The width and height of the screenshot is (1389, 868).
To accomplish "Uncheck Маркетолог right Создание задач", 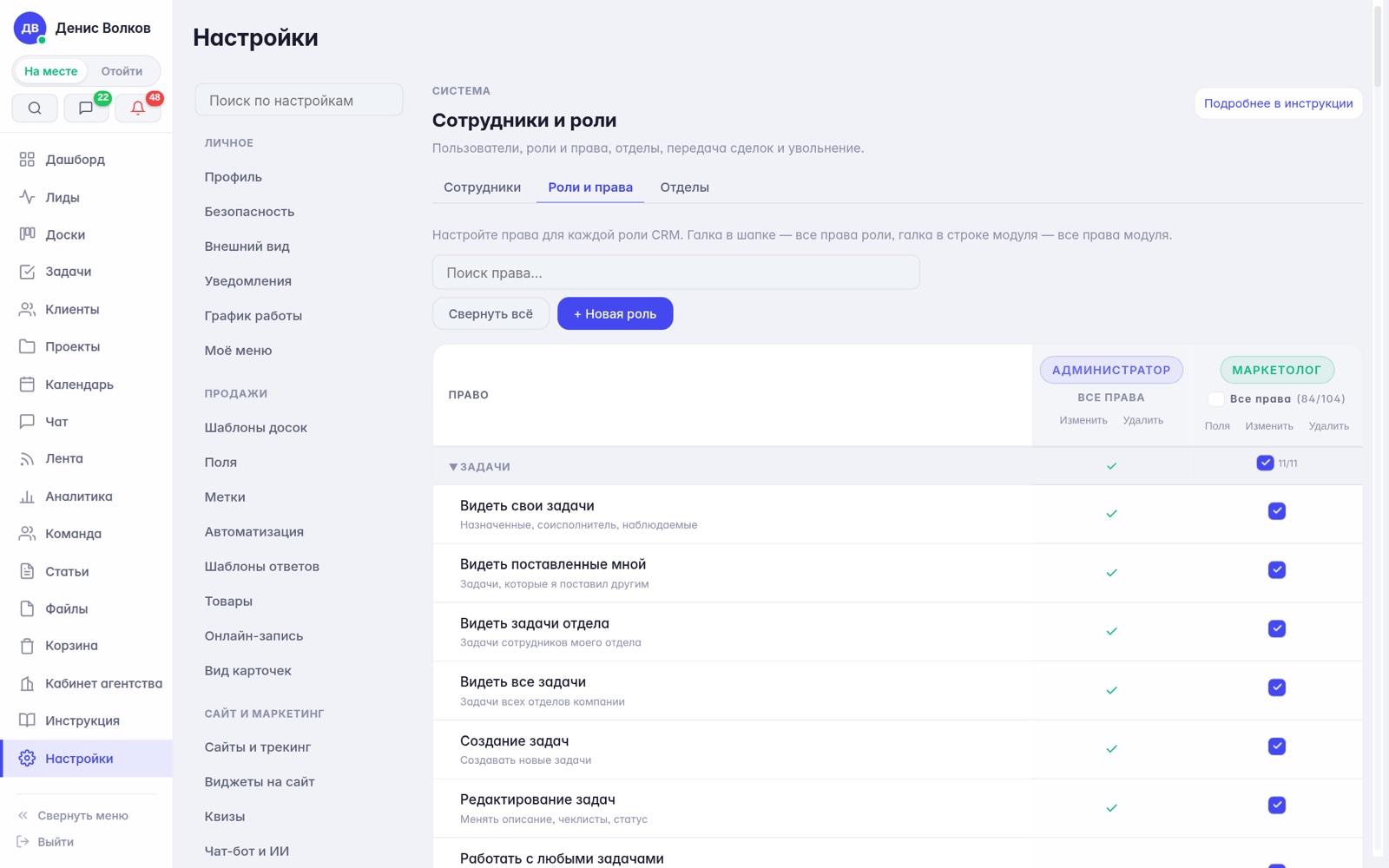I will [1276, 746].
